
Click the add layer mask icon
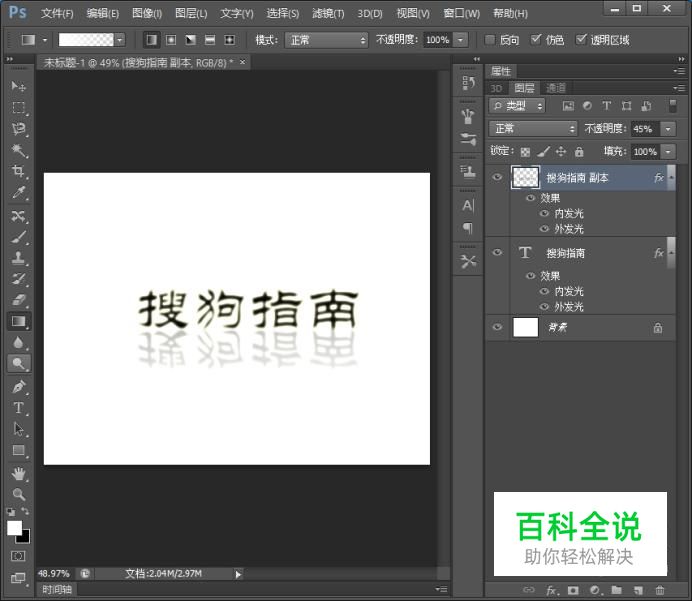point(573,590)
